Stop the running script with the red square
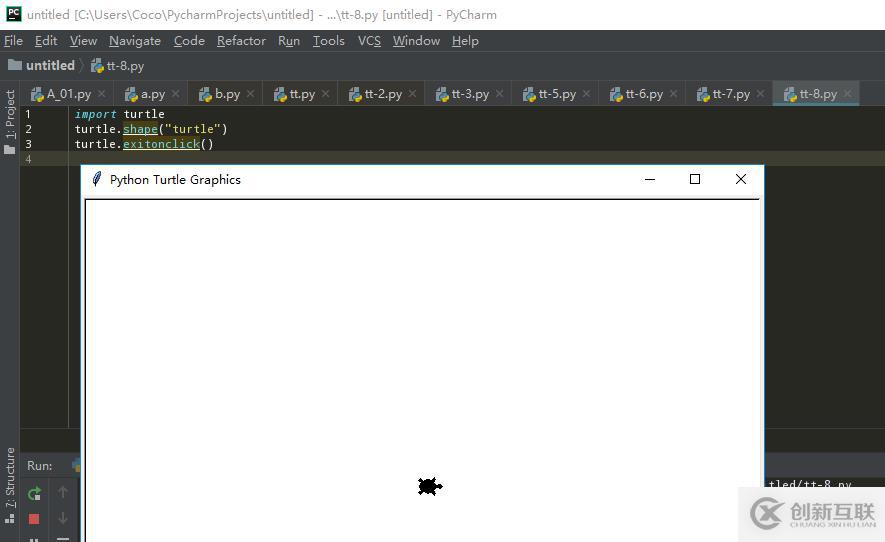The width and height of the screenshot is (885, 542). [x=34, y=519]
